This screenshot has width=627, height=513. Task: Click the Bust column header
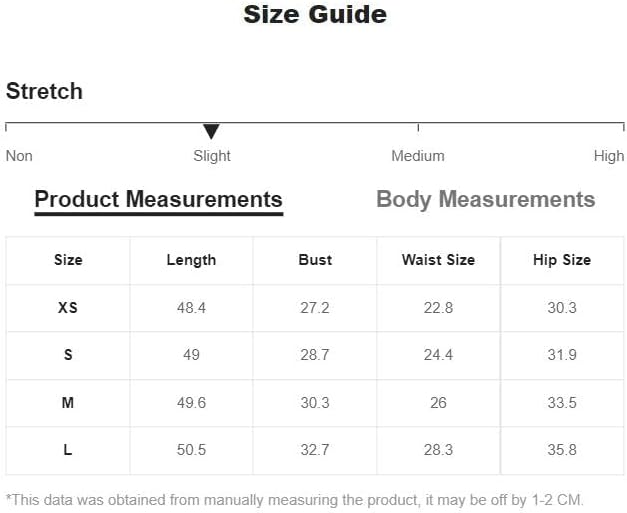pyautogui.click(x=315, y=260)
